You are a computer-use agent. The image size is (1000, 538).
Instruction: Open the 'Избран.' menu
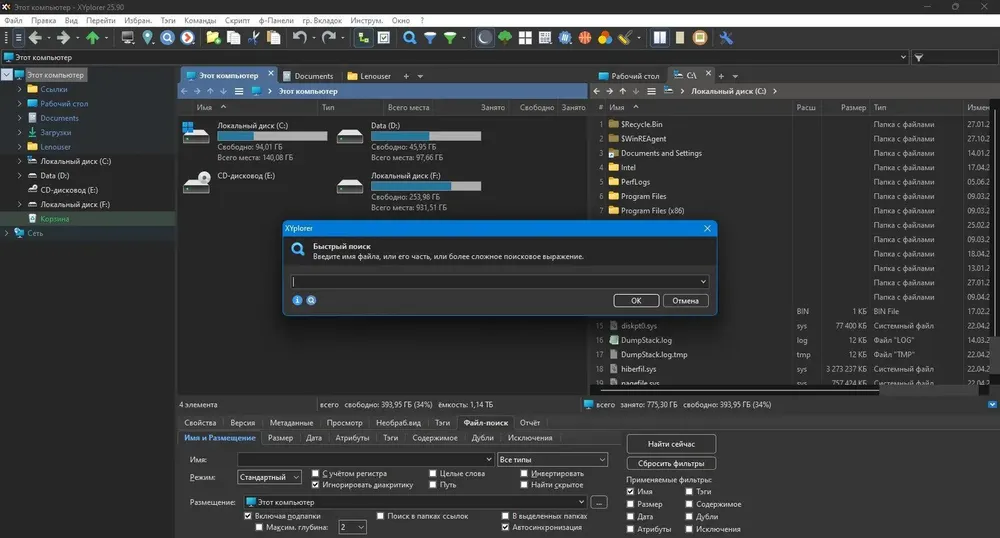pyautogui.click(x=138, y=20)
